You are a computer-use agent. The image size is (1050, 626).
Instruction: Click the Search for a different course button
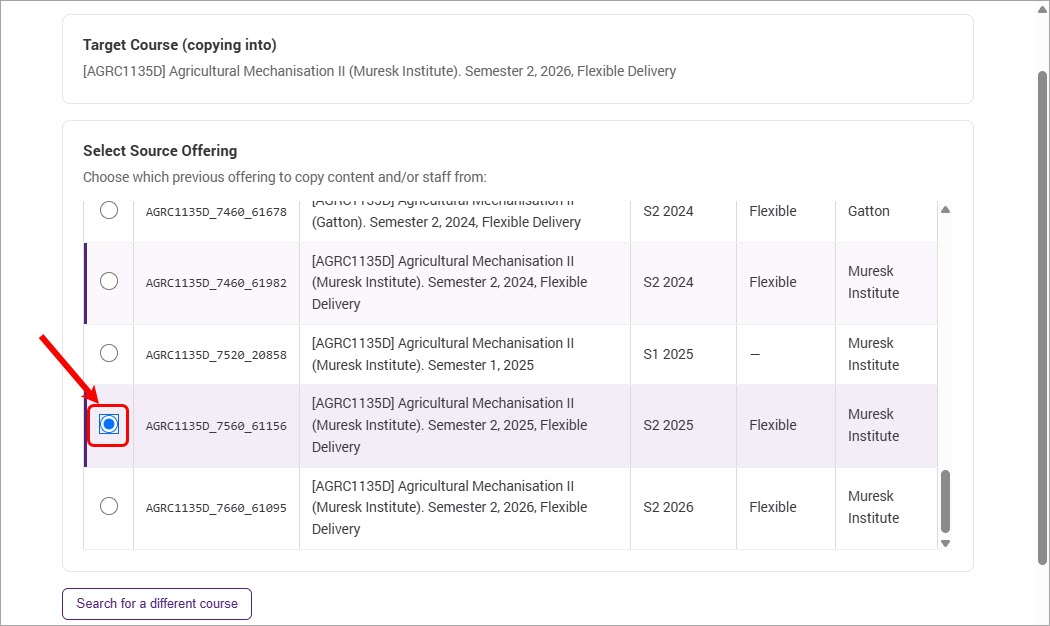click(157, 604)
